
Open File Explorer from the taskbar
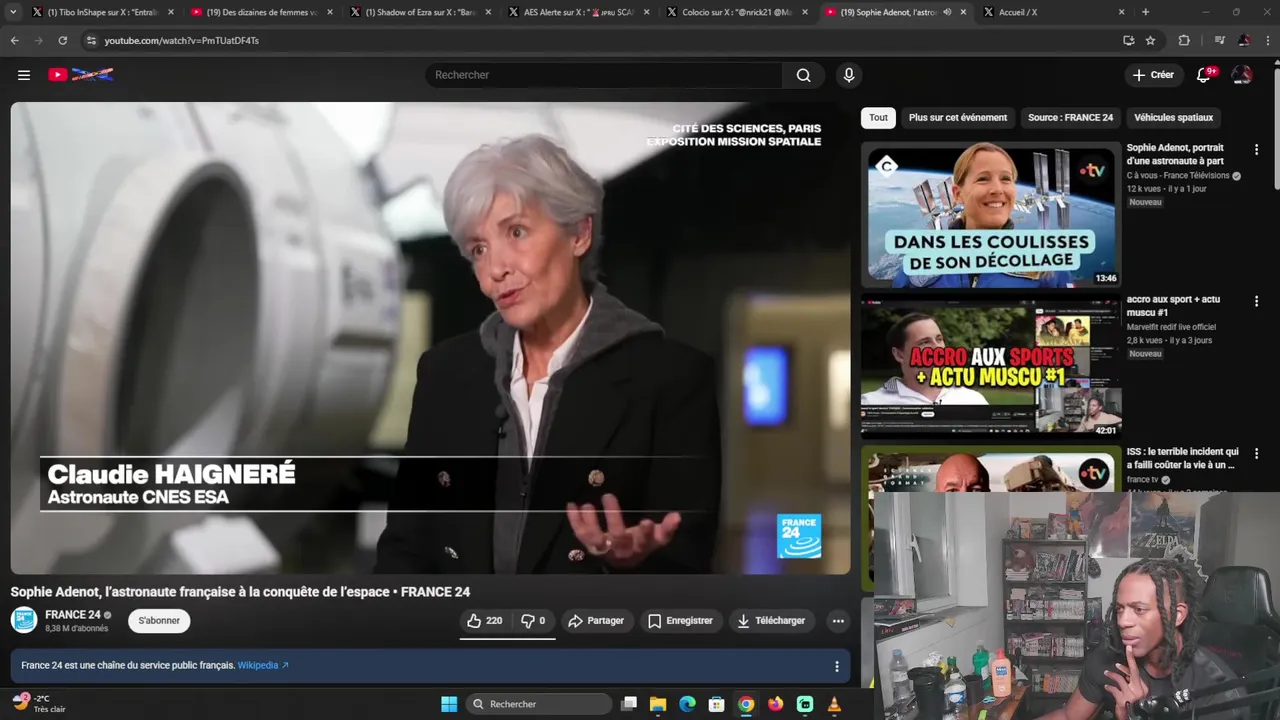tap(658, 704)
